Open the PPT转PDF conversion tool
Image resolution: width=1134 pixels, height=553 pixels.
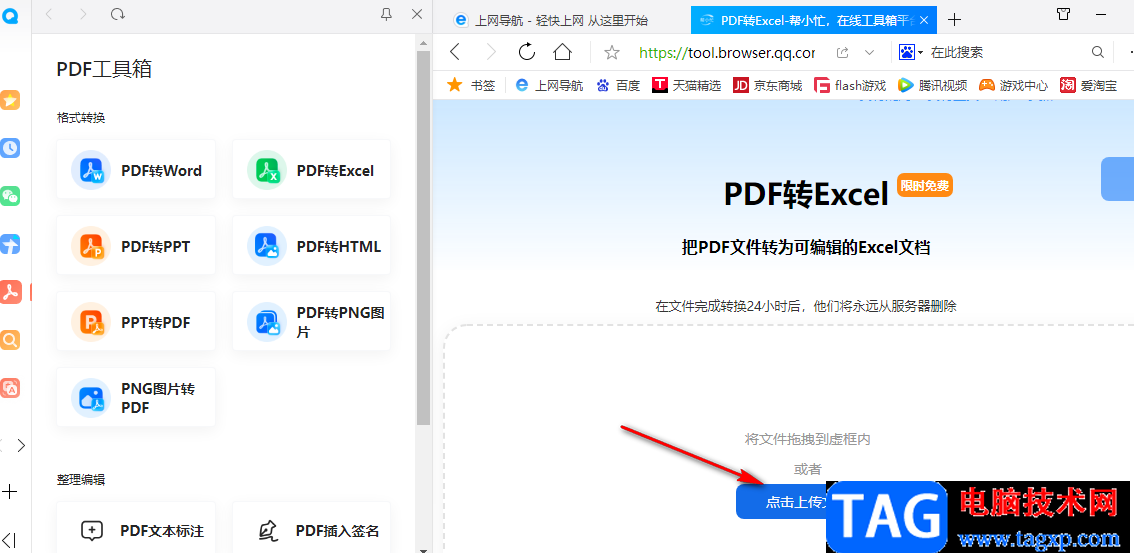coord(136,322)
